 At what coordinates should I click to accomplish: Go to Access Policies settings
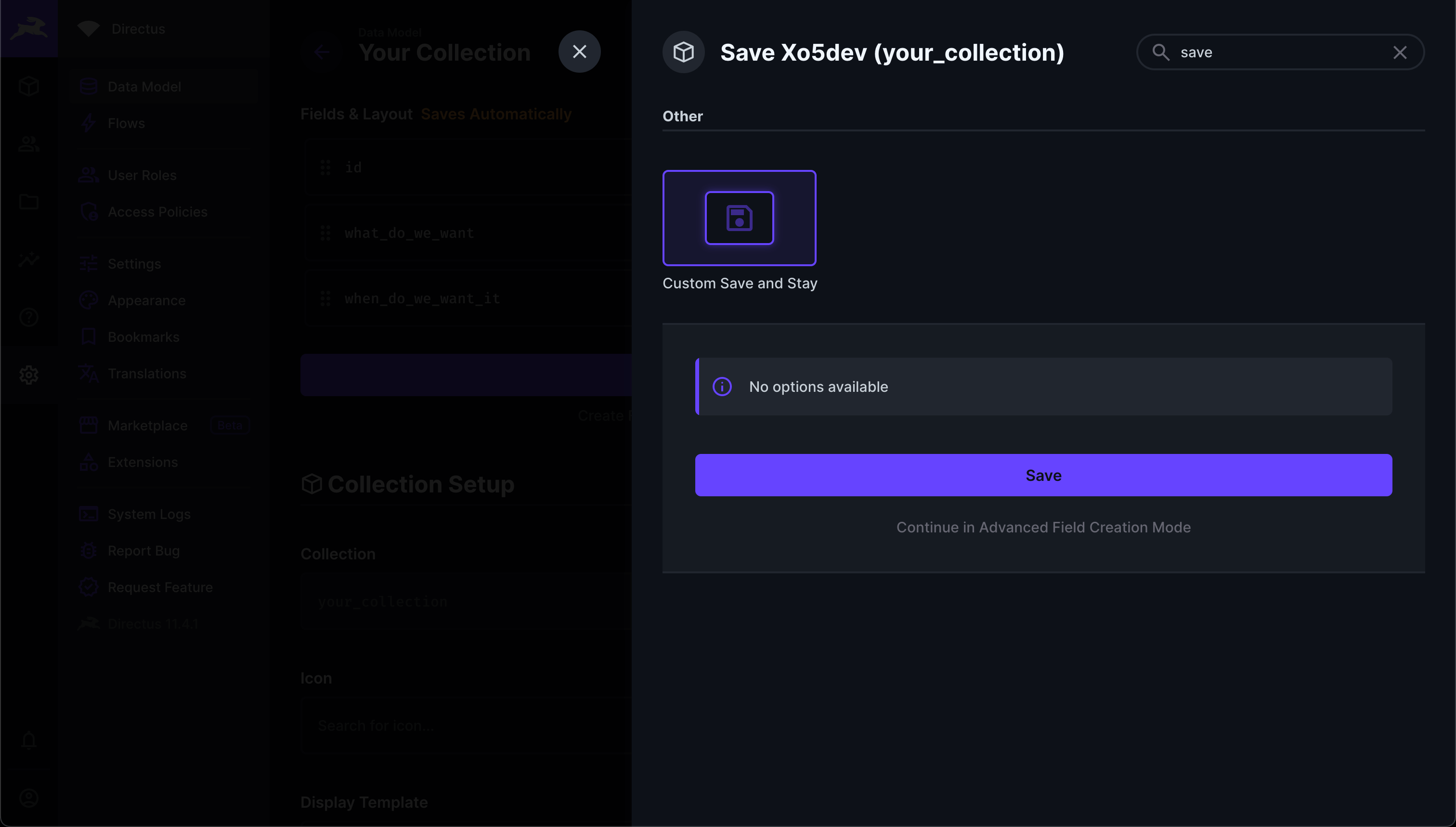[157, 212]
